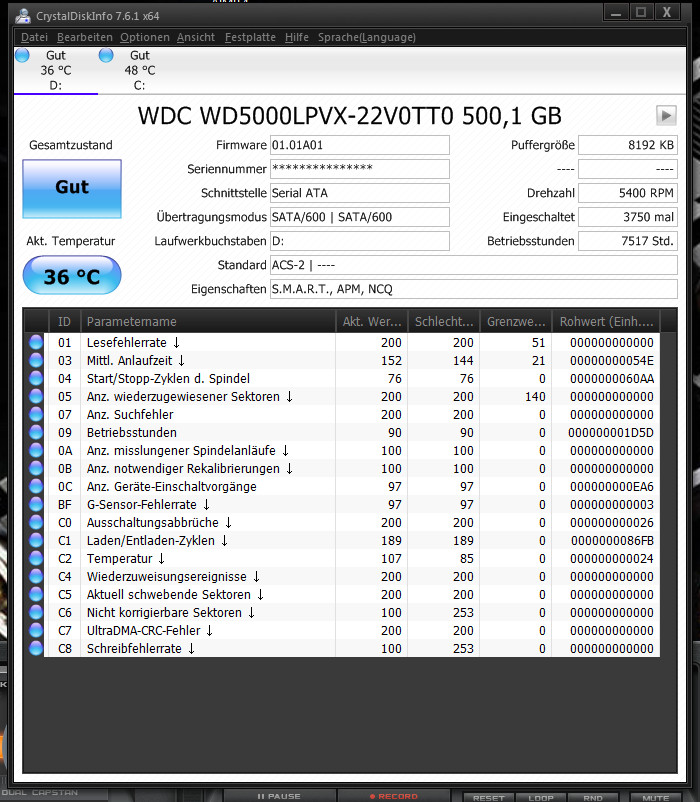Click the Laufwerkbuchstaben field showing D:

359,241
